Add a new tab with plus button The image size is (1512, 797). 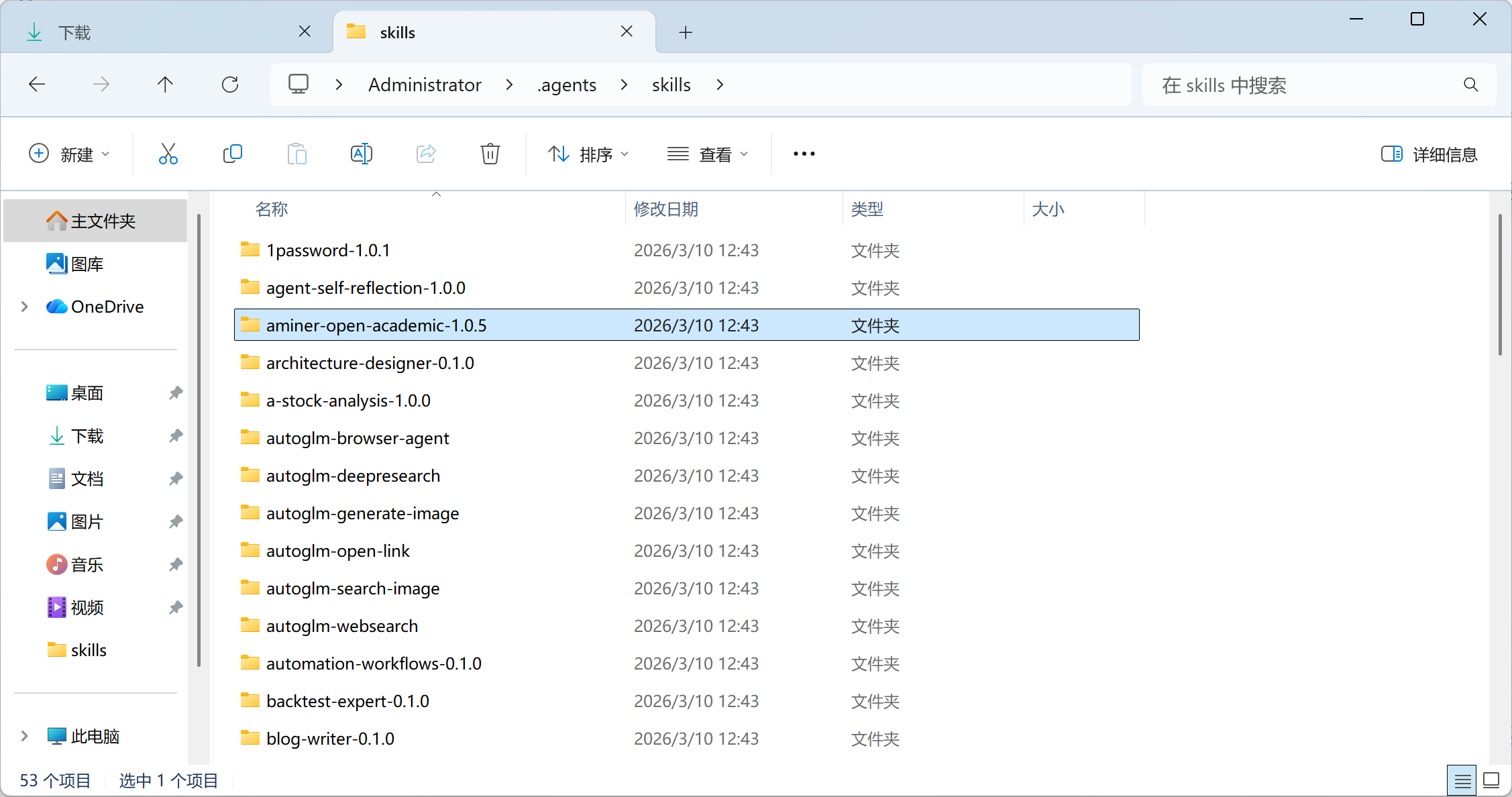click(686, 32)
